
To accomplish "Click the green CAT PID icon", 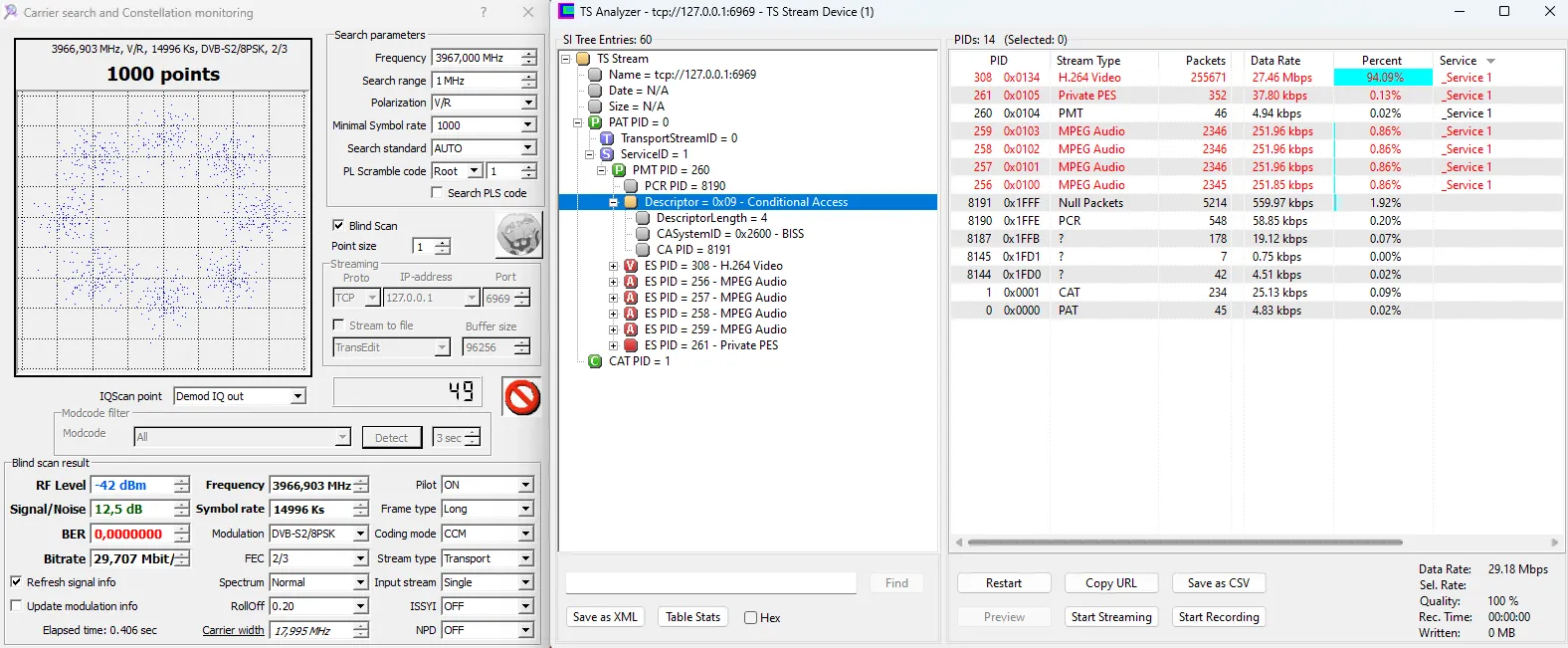I will tap(594, 361).
